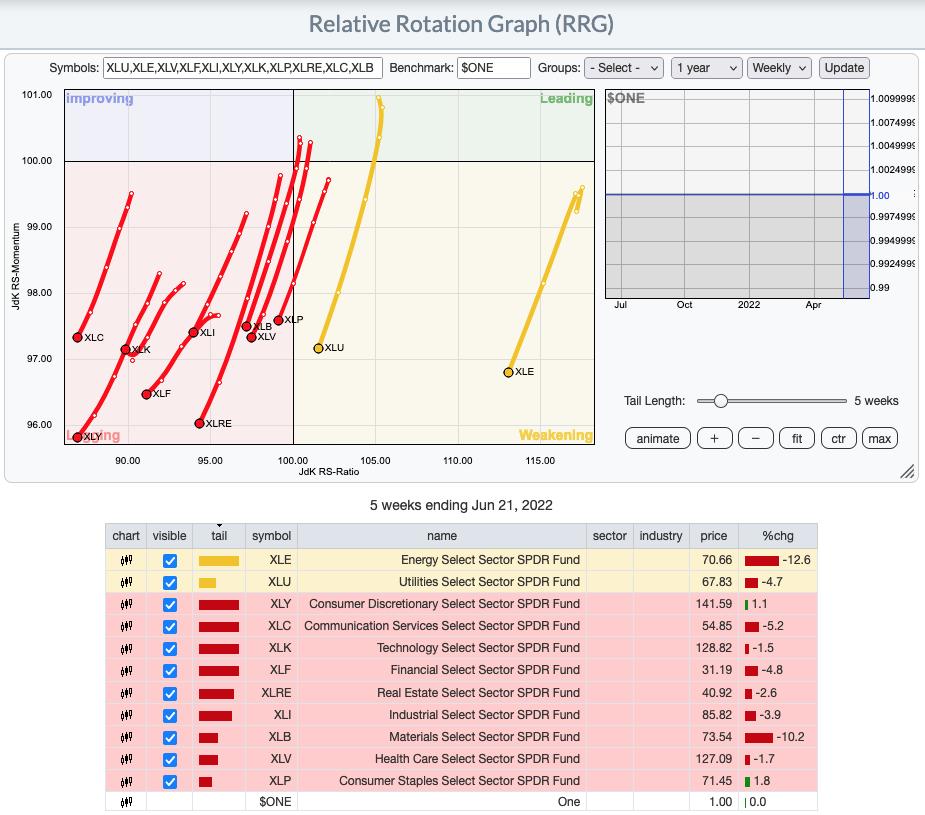This screenshot has height=815, width=925.
Task: Grab the resize handle of the chart panel
Action: click(907, 471)
